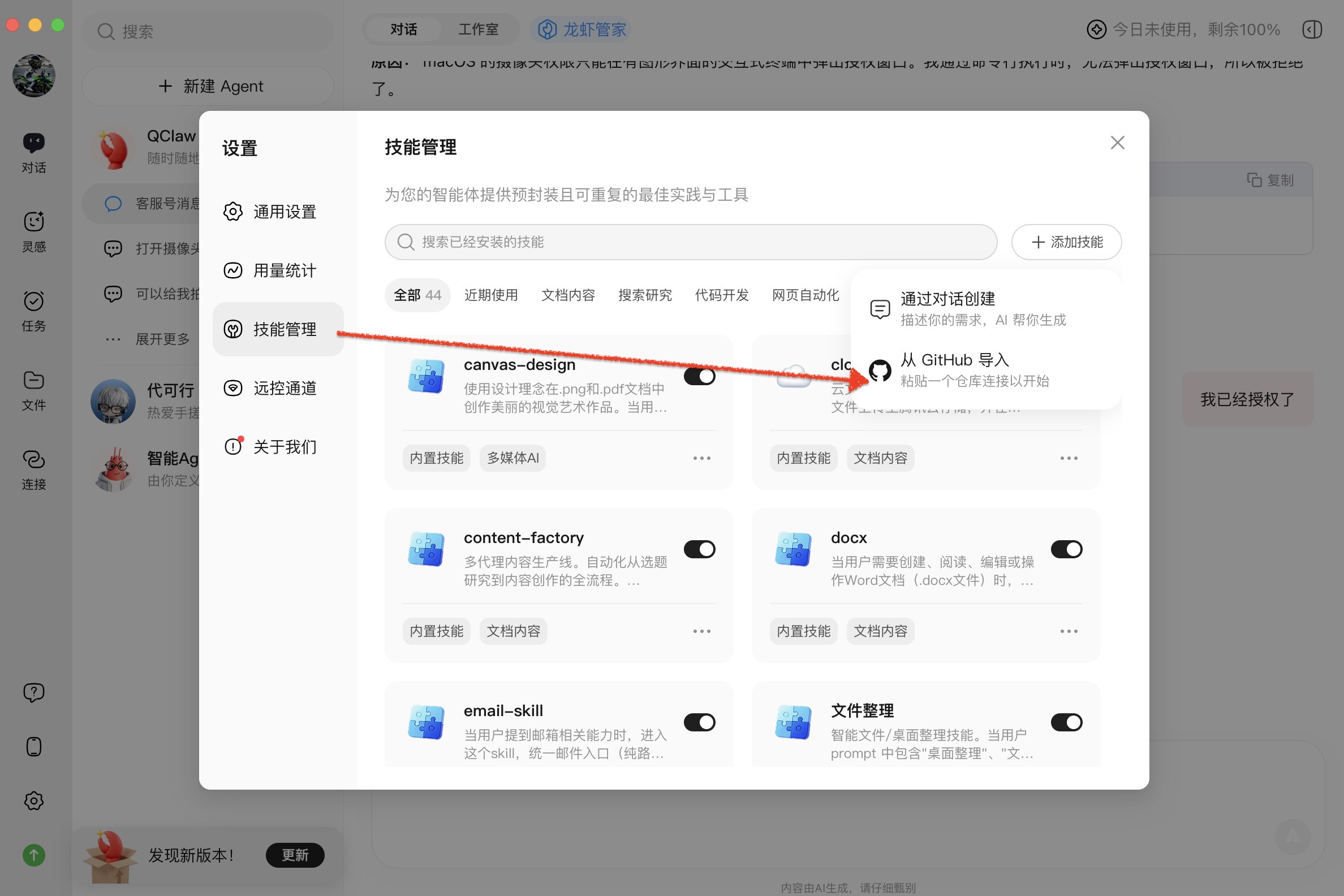Disable the canvas-design skill toggle
The height and width of the screenshot is (896, 1344).
(x=699, y=376)
